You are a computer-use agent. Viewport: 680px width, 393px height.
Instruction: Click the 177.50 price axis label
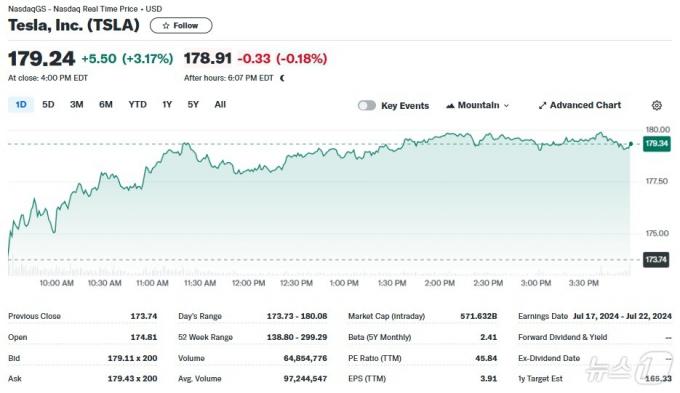(657, 181)
